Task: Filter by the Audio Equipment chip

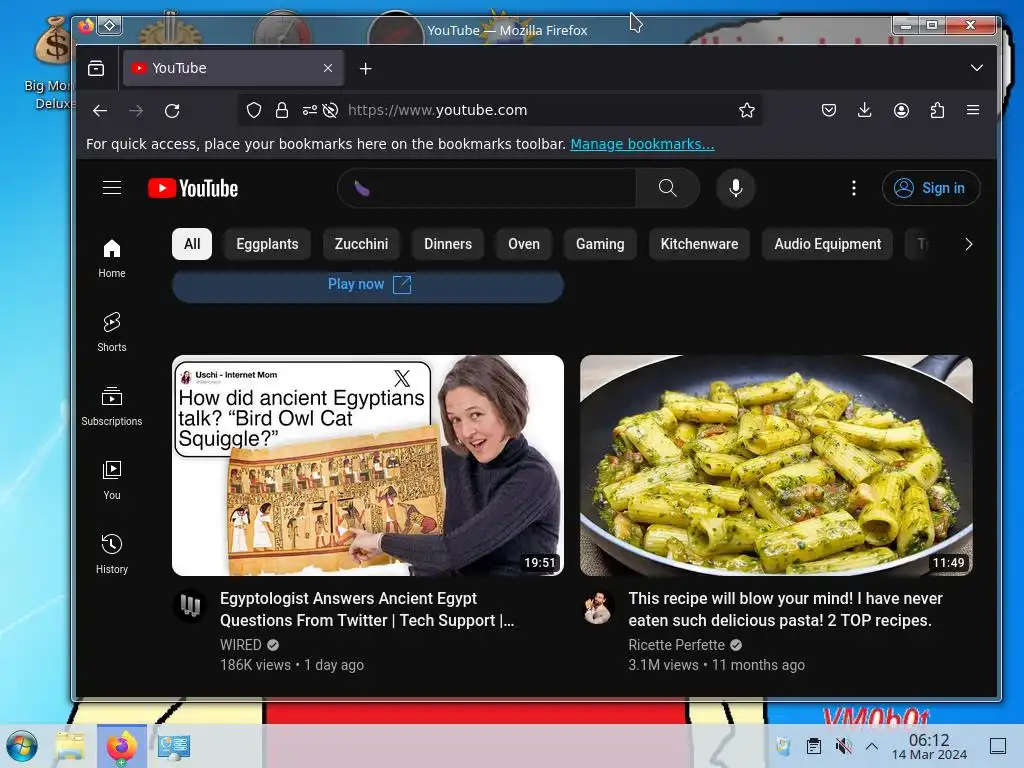Action: [827, 244]
